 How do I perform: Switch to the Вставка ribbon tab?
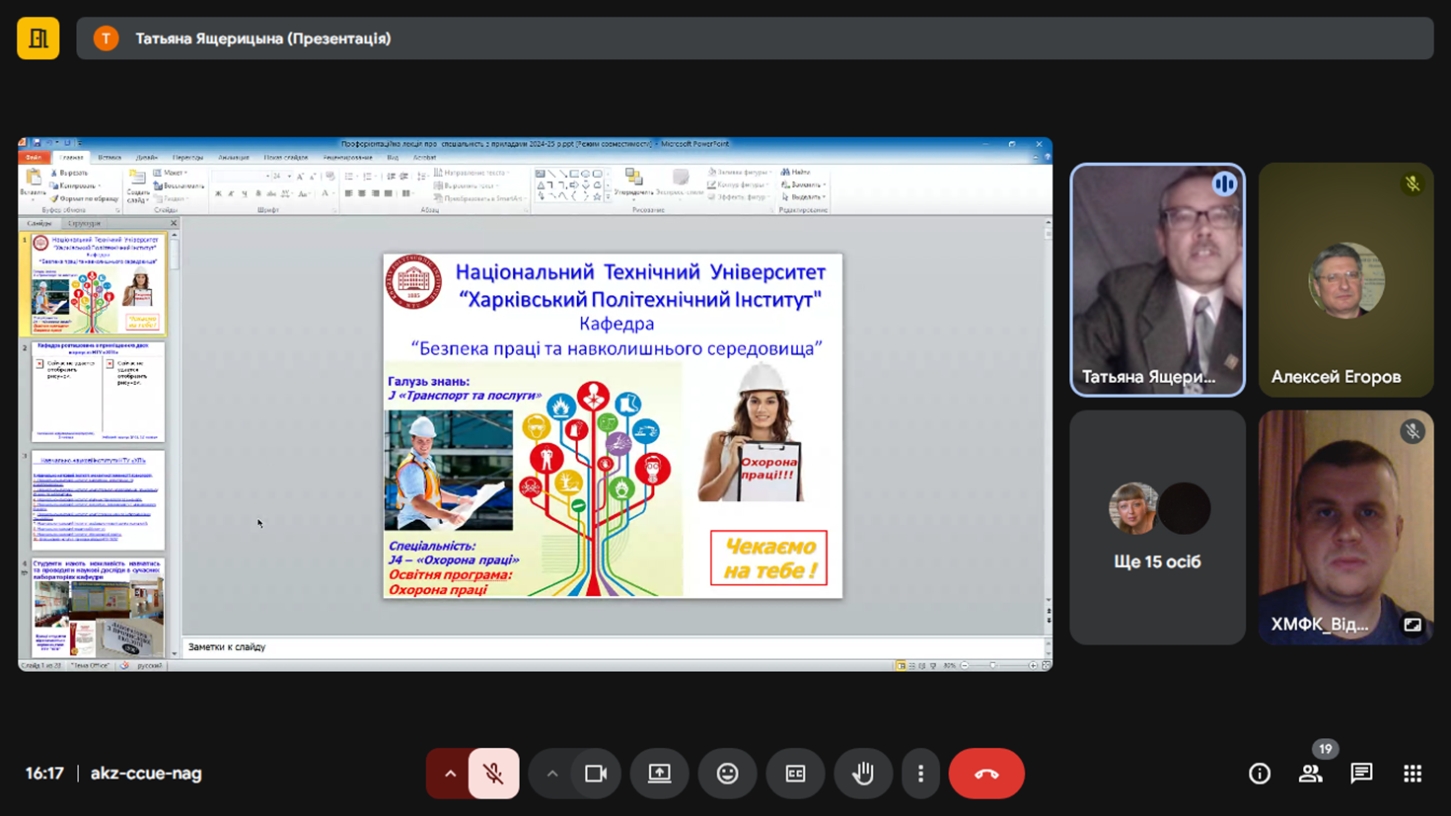[x=109, y=158]
